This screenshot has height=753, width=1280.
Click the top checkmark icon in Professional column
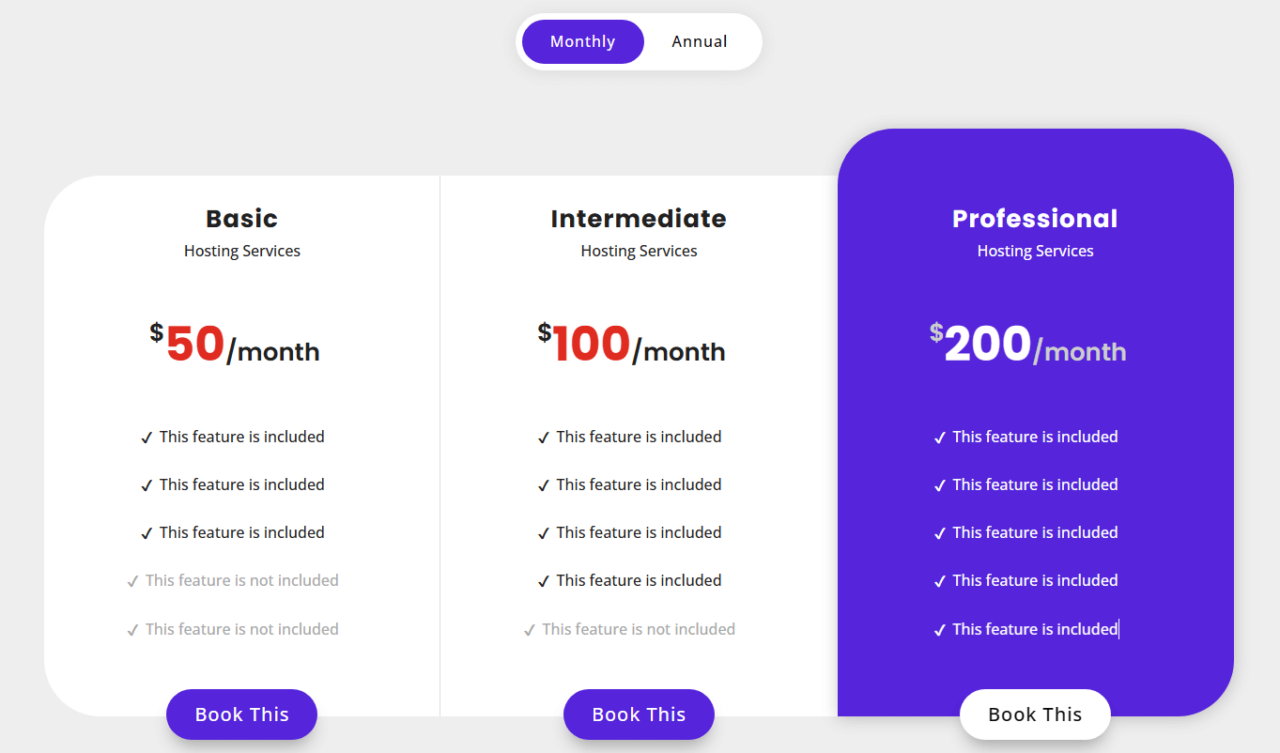tap(939, 436)
